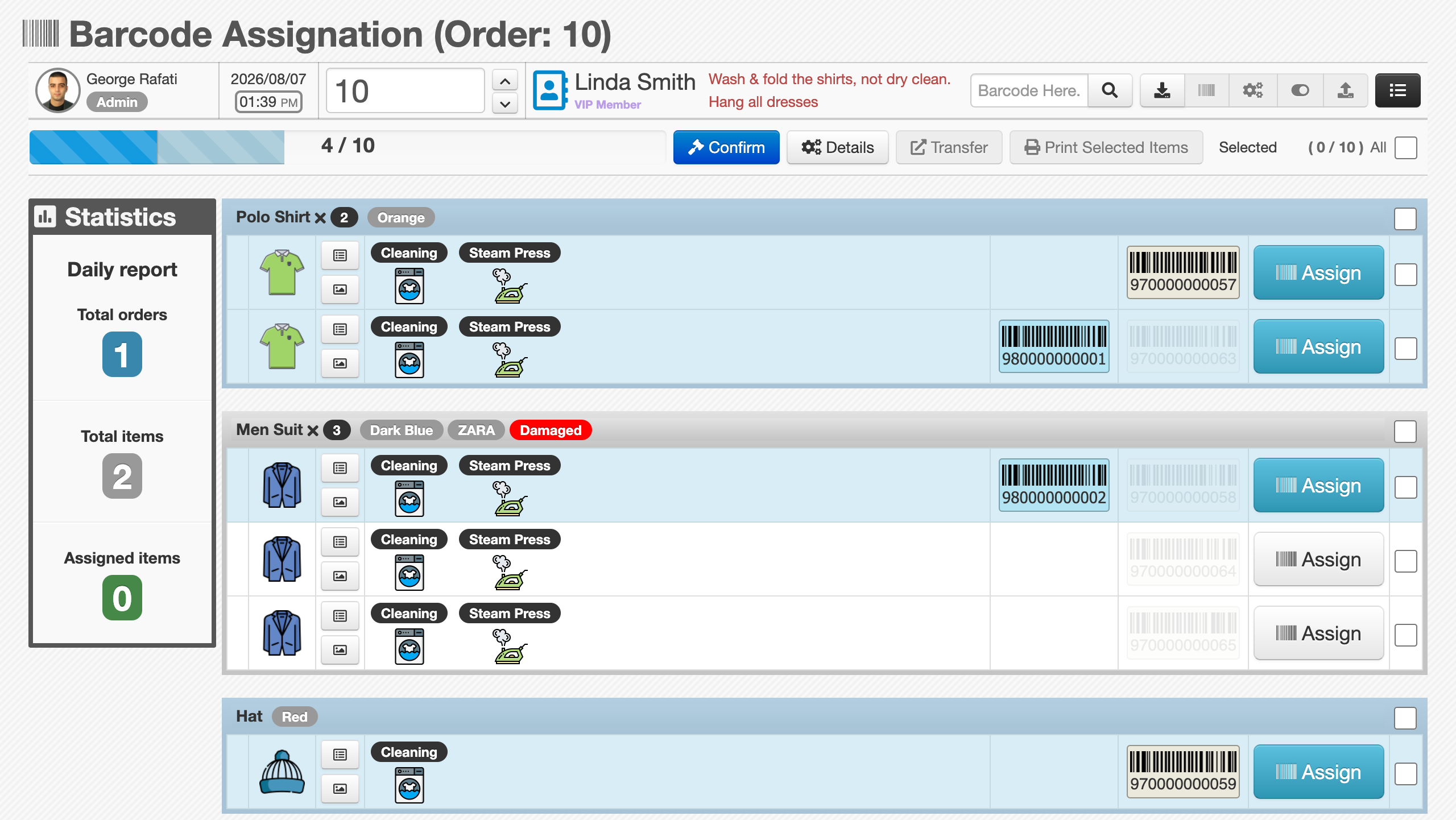This screenshot has height=820, width=1456.
Task: Check the barcode 980000000001 row checkbox
Action: tap(1406, 349)
